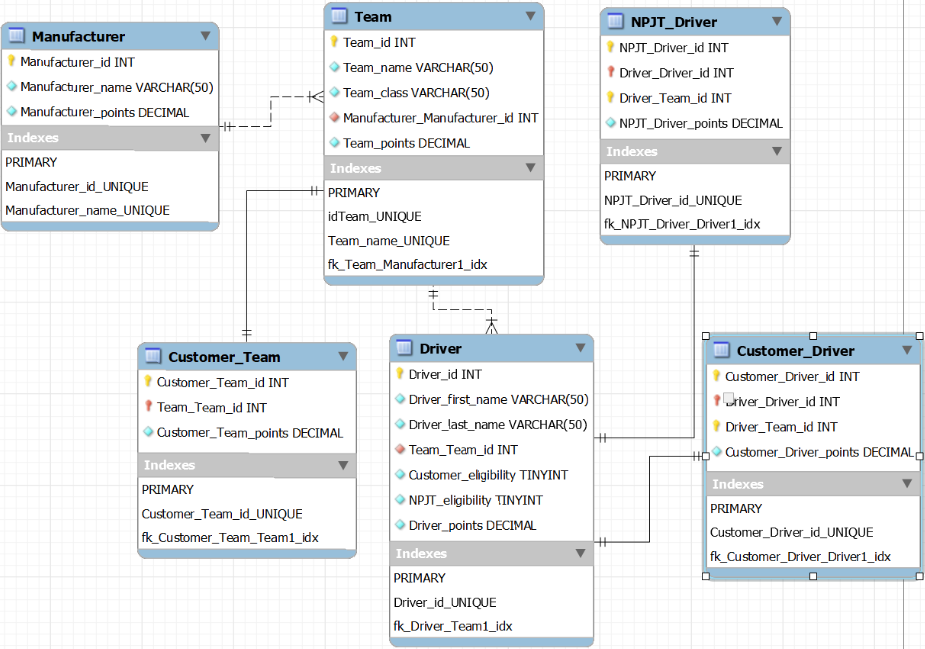Collapse the Indexes section of Customer_Team
Screen dimensions: 925x649
click(345, 464)
